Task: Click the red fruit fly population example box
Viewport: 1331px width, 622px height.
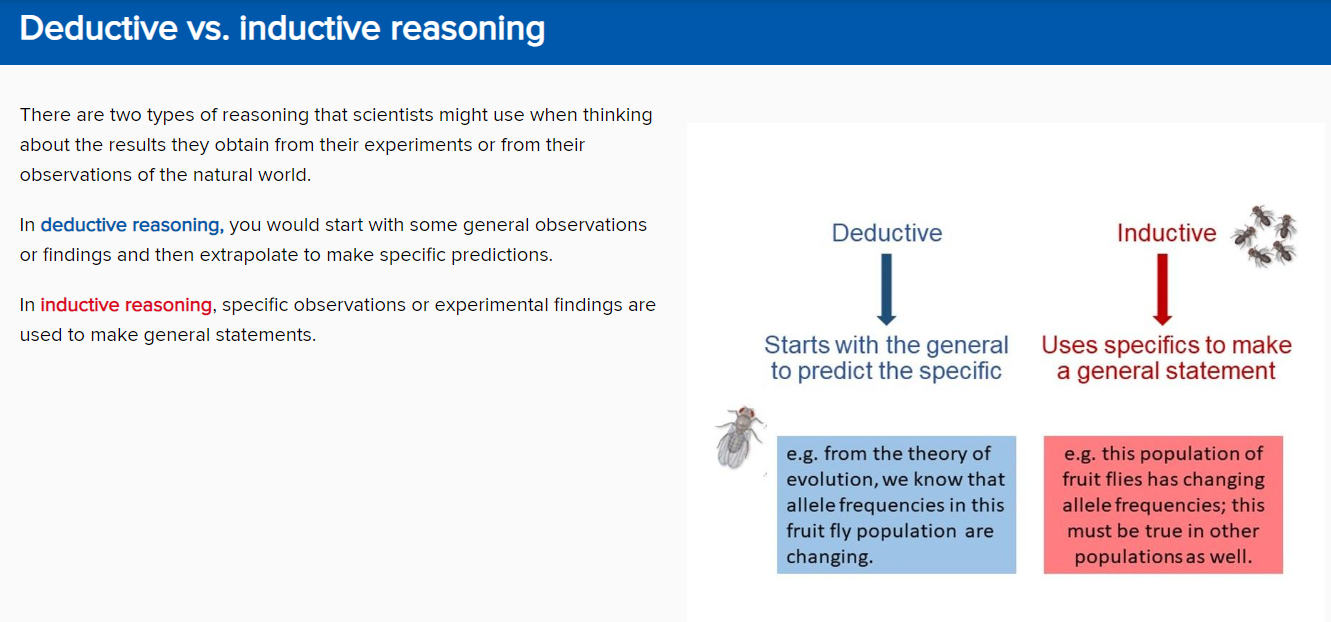Action: click(x=1163, y=504)
